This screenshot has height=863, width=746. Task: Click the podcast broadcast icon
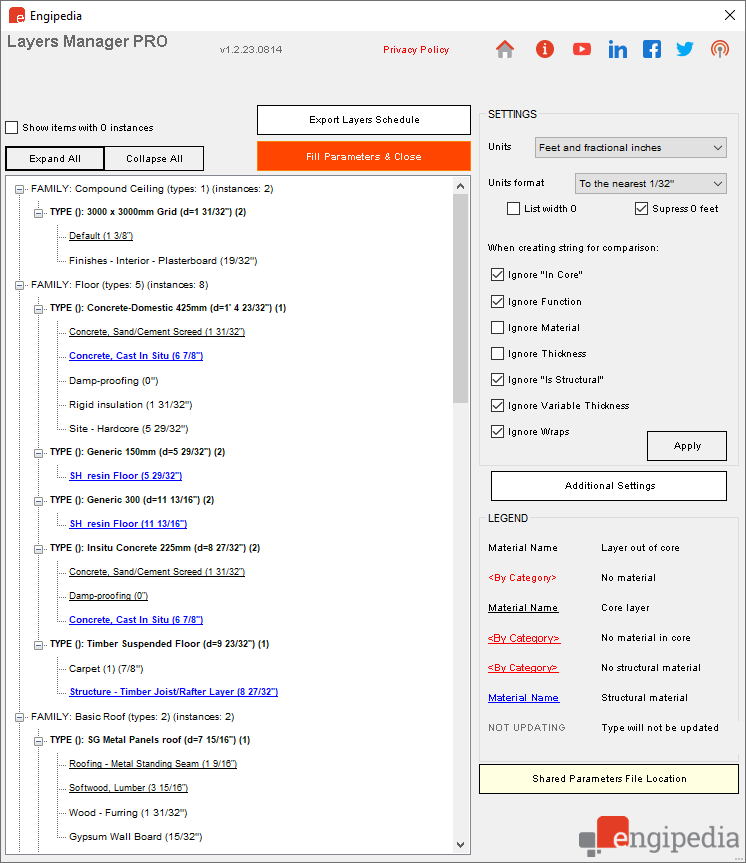720,50
